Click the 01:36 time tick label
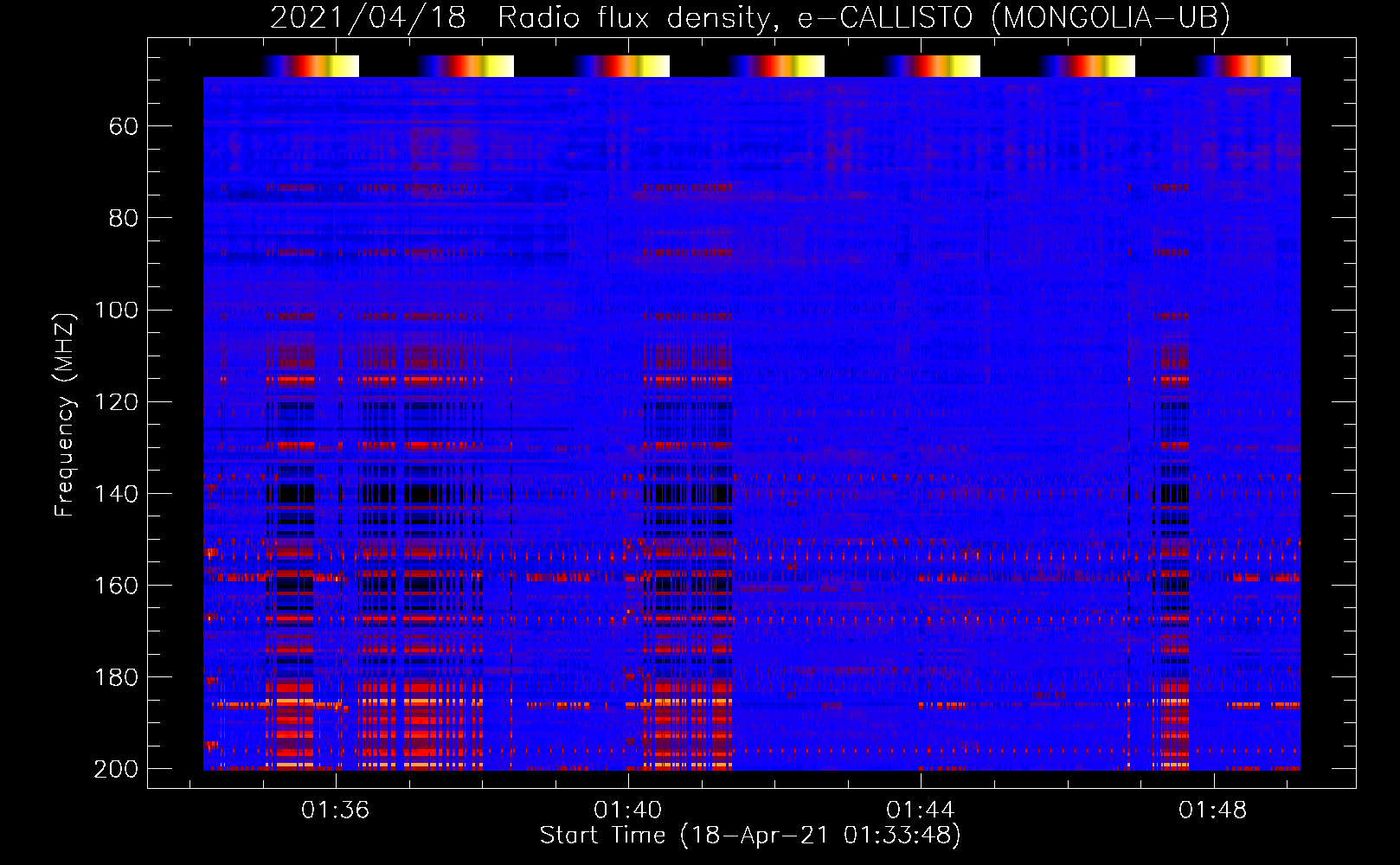Image resolution: width=1400 pixels, height=865 pixels. (x=335, y=810)
